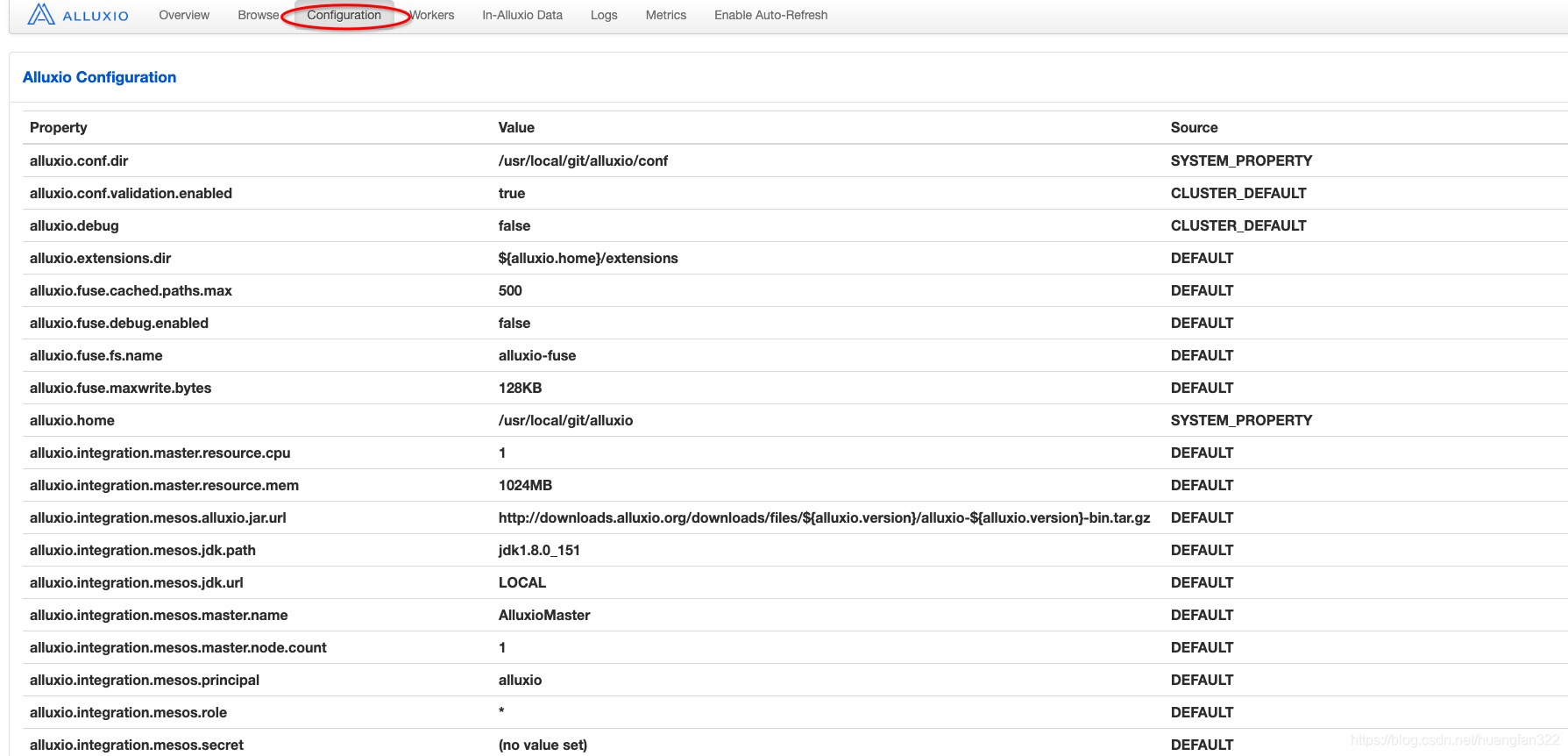The width and height of the screenshot is (1568, 756).
Task: Click SYSTEM_PROPERTY source for alluxio.conf.dir
Action: 1241,160
